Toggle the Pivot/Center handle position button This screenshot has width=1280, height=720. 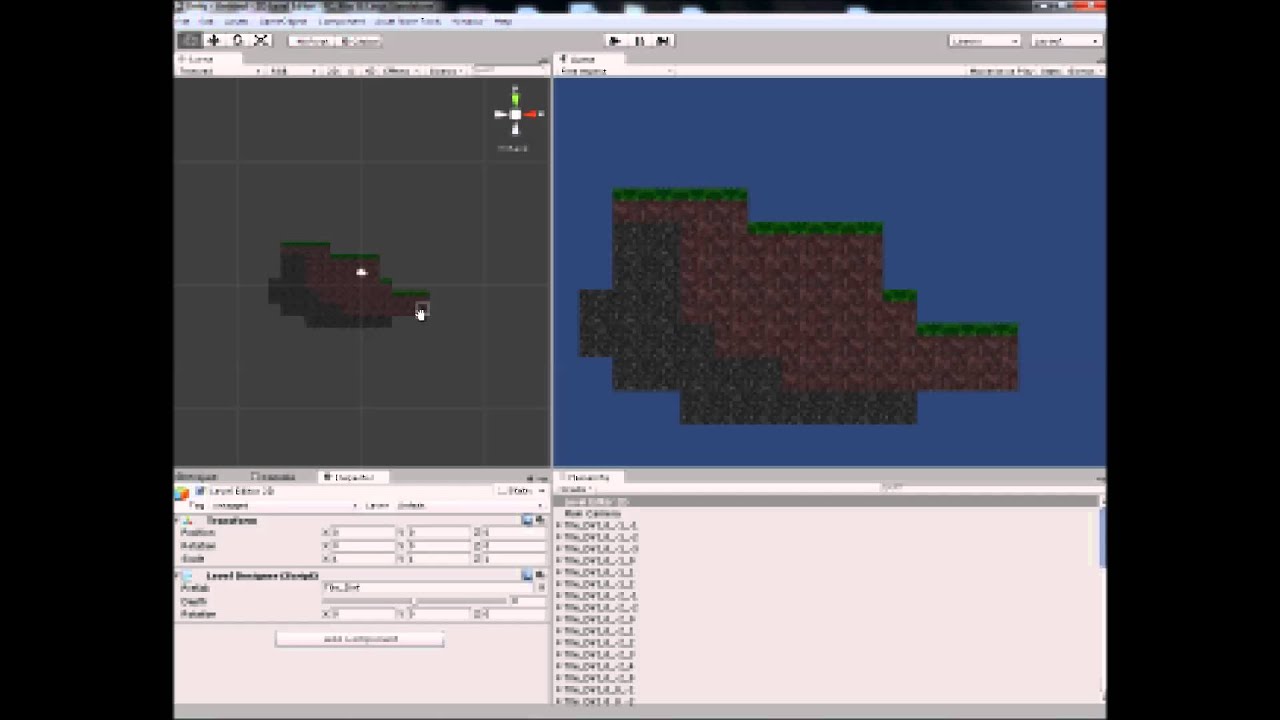(x=312, y=41)
